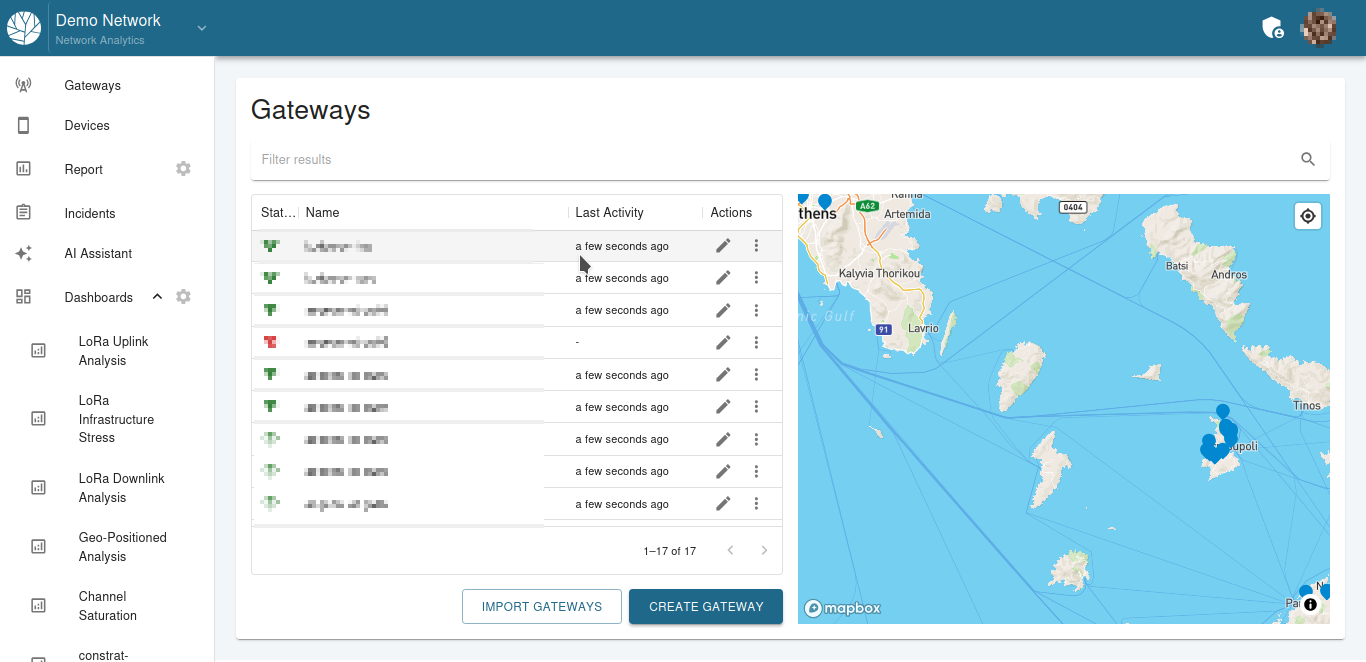Viewport: 1366px width, 662px height.
Task: Click the search magnifier icon
Action: (1308, 159)
